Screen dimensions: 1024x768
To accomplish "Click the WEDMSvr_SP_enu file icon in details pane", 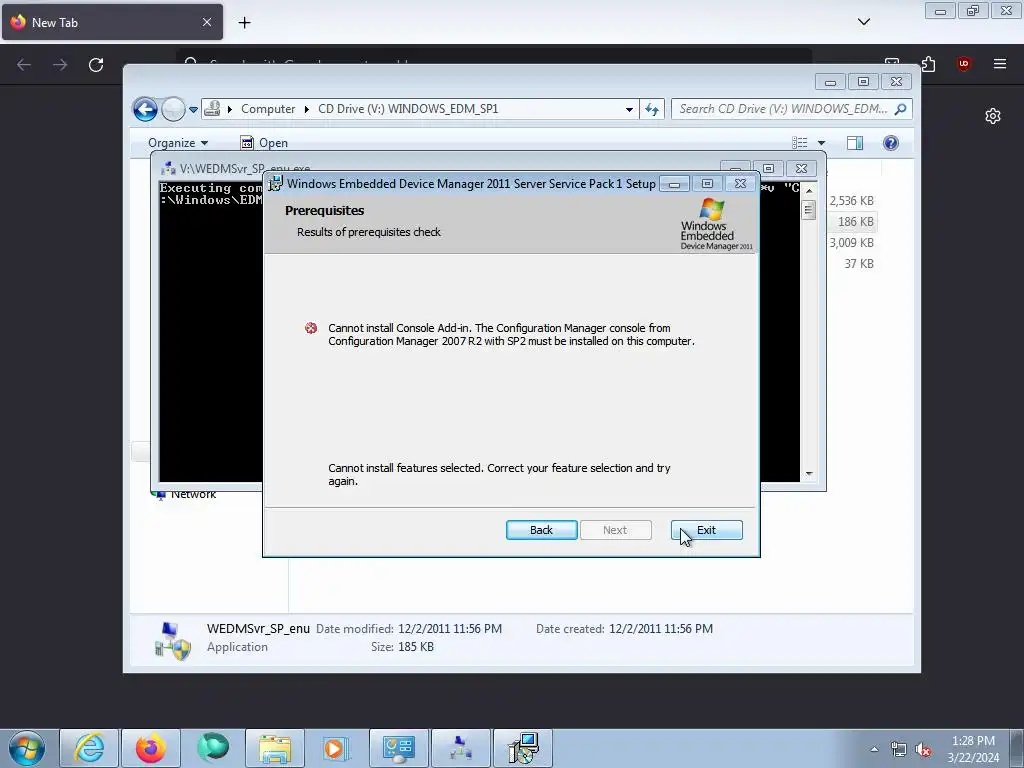I will click(x=172, y=641).
